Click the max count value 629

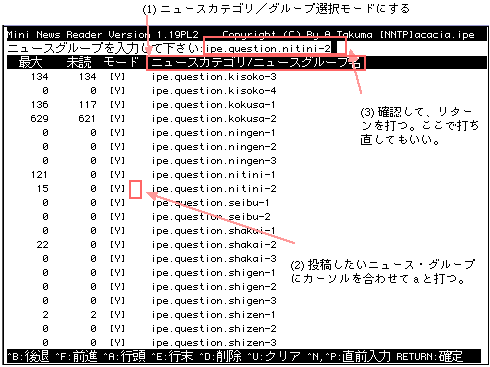(x=39, y=119)
